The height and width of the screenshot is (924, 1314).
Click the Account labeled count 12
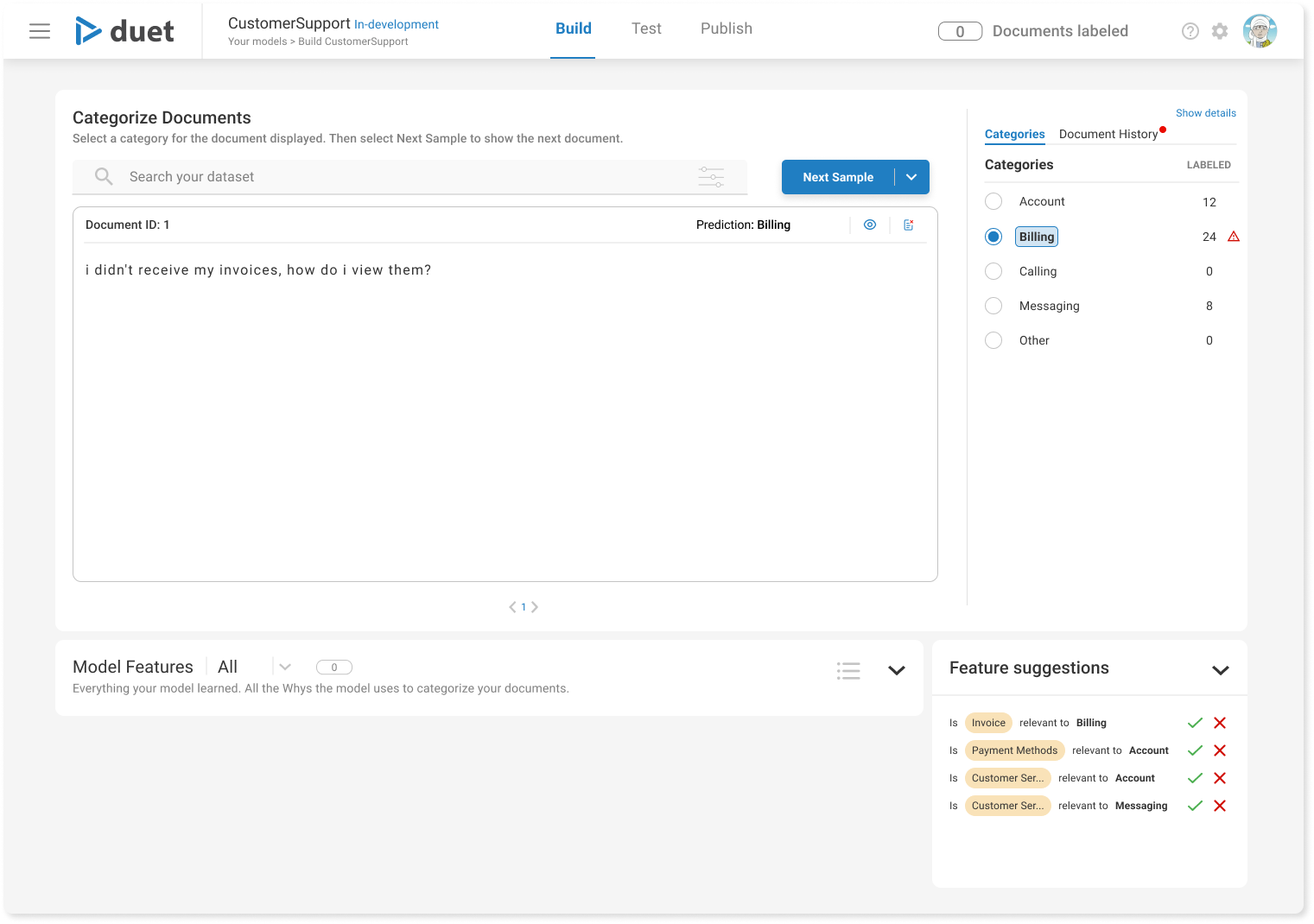pos(1209,202)
